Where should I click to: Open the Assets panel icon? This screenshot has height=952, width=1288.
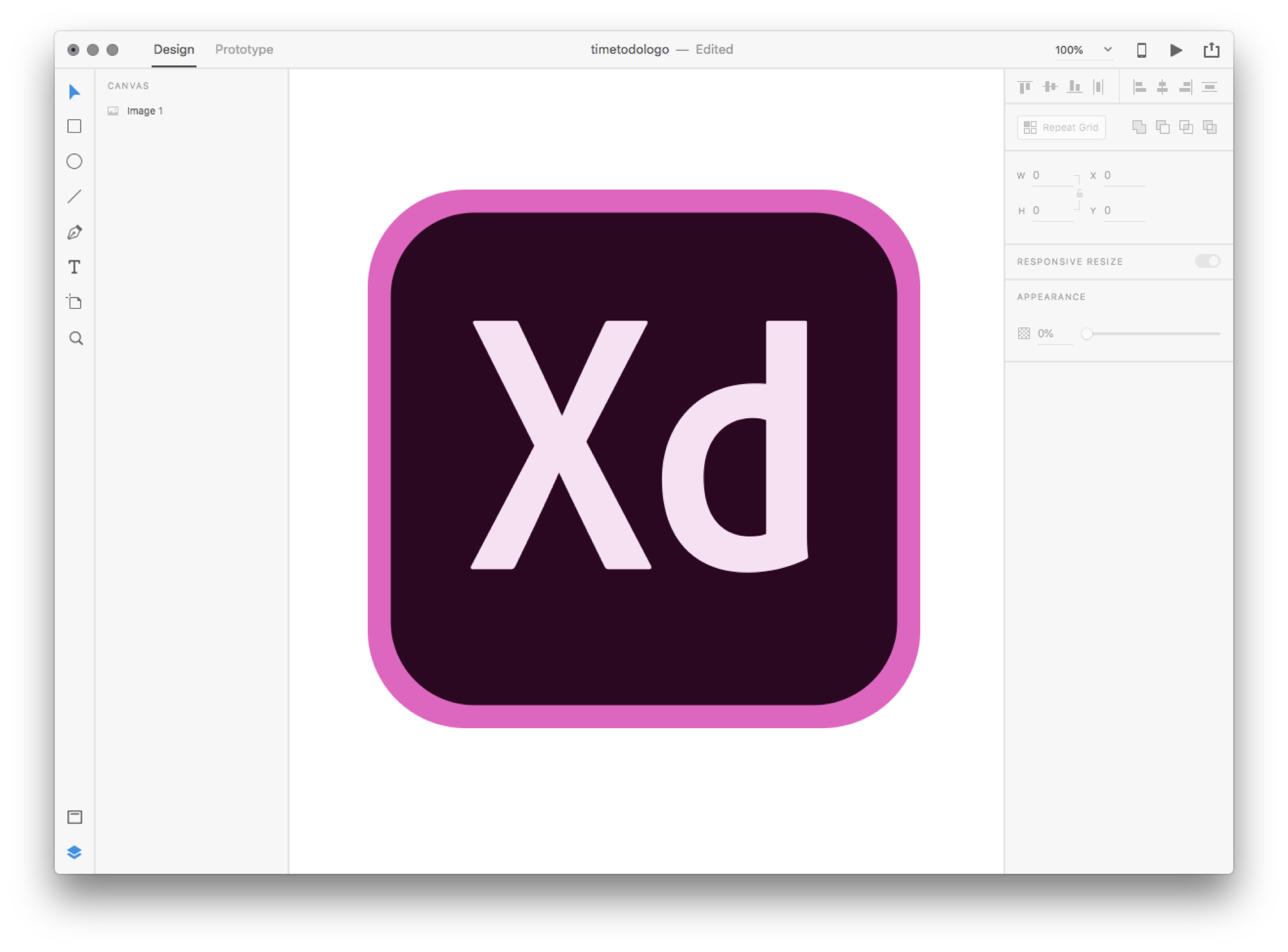click(74, 817)
